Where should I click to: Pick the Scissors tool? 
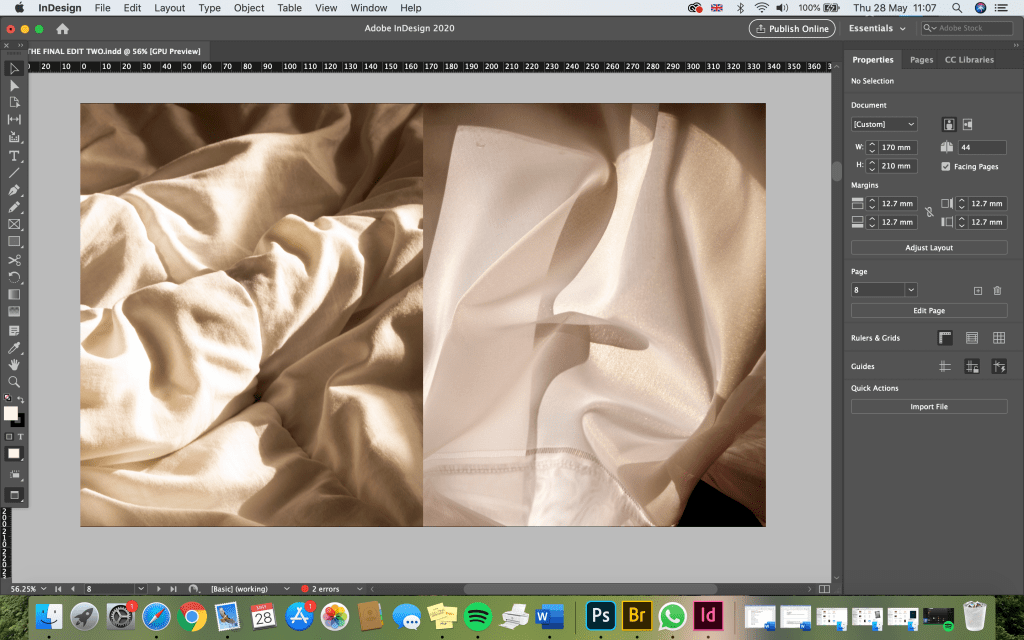pos(14,260)
